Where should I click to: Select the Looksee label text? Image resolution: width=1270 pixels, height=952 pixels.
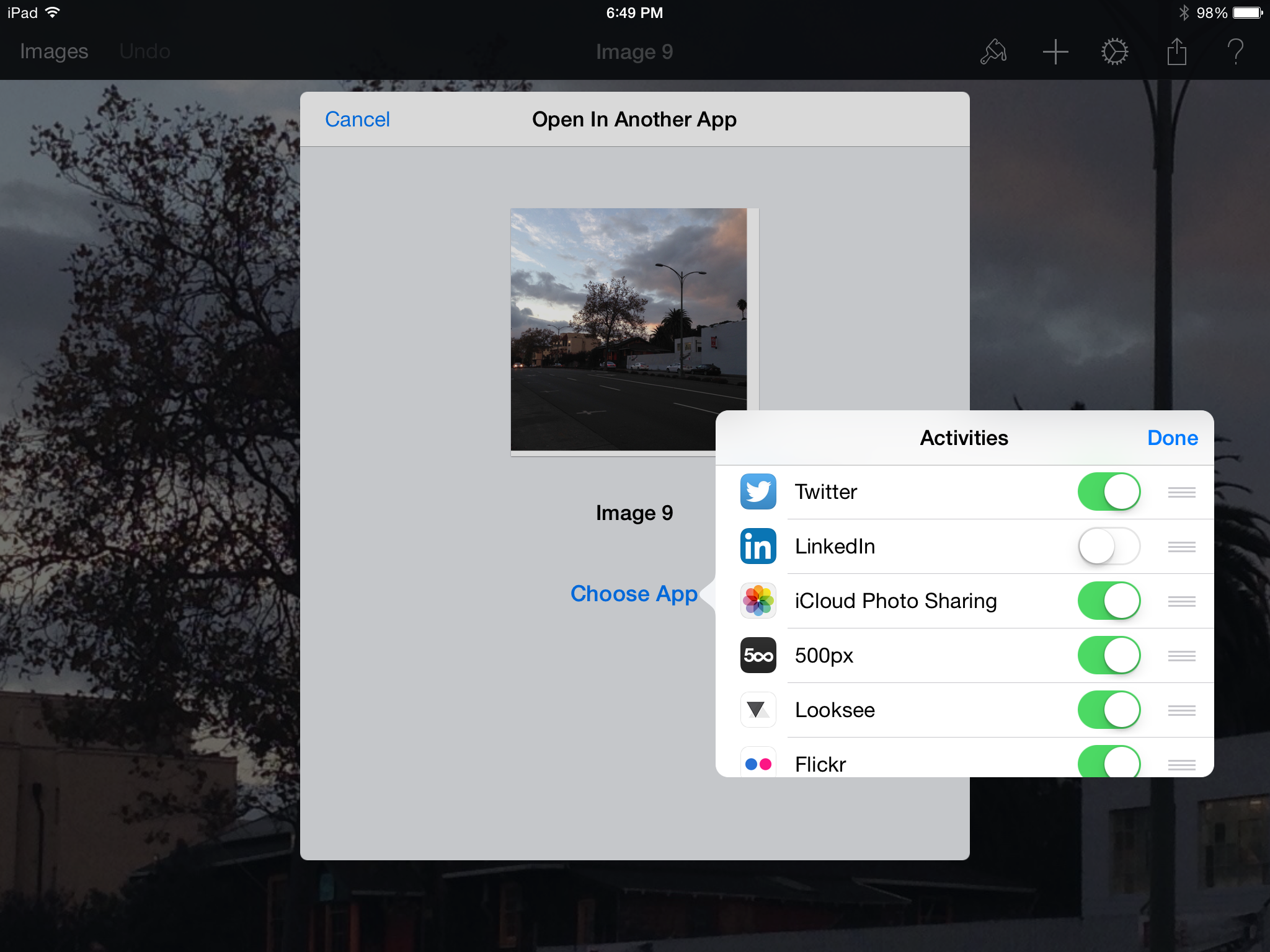(835, 710)
